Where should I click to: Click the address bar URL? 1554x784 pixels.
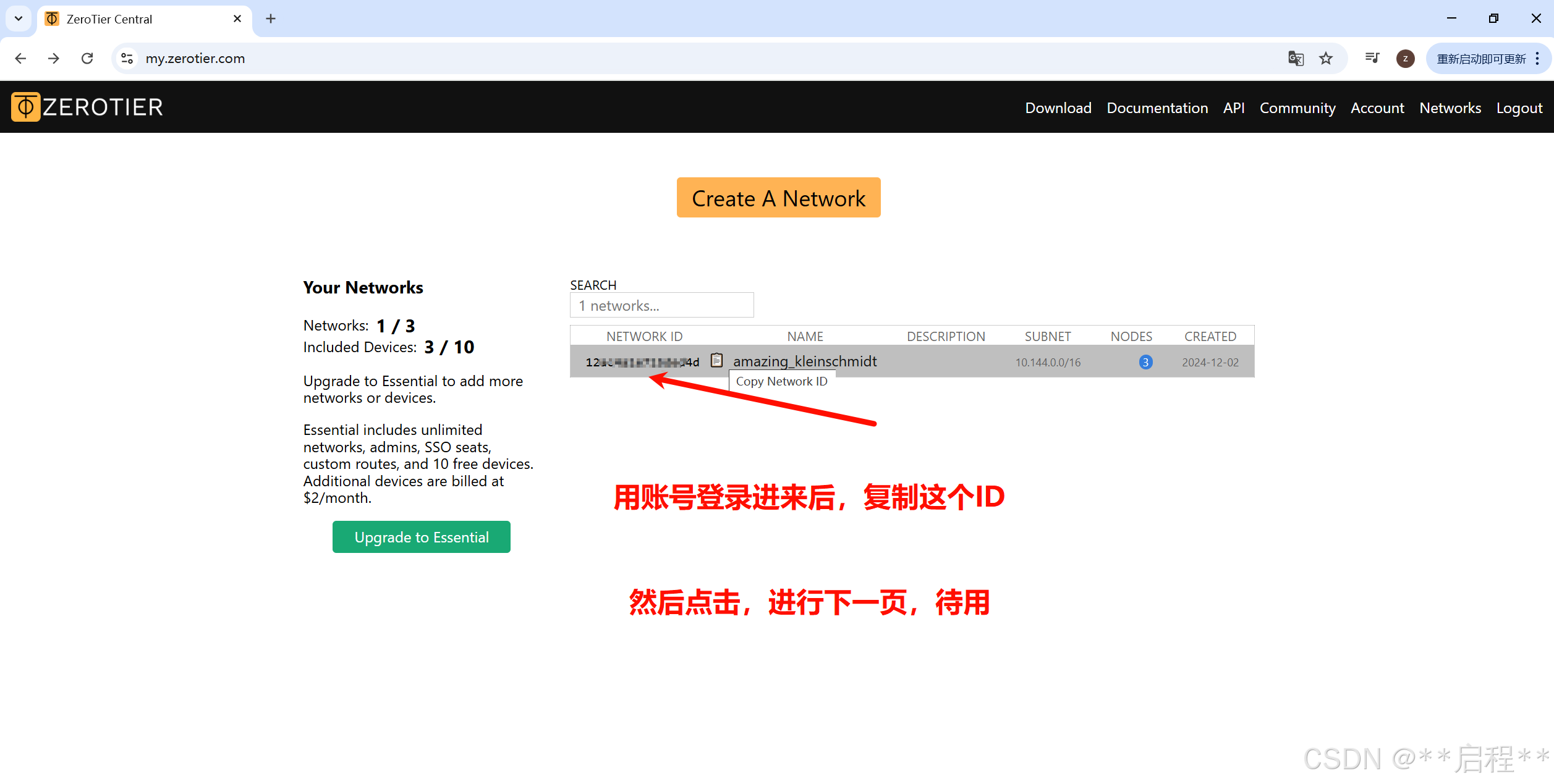(x=195, y=58)
